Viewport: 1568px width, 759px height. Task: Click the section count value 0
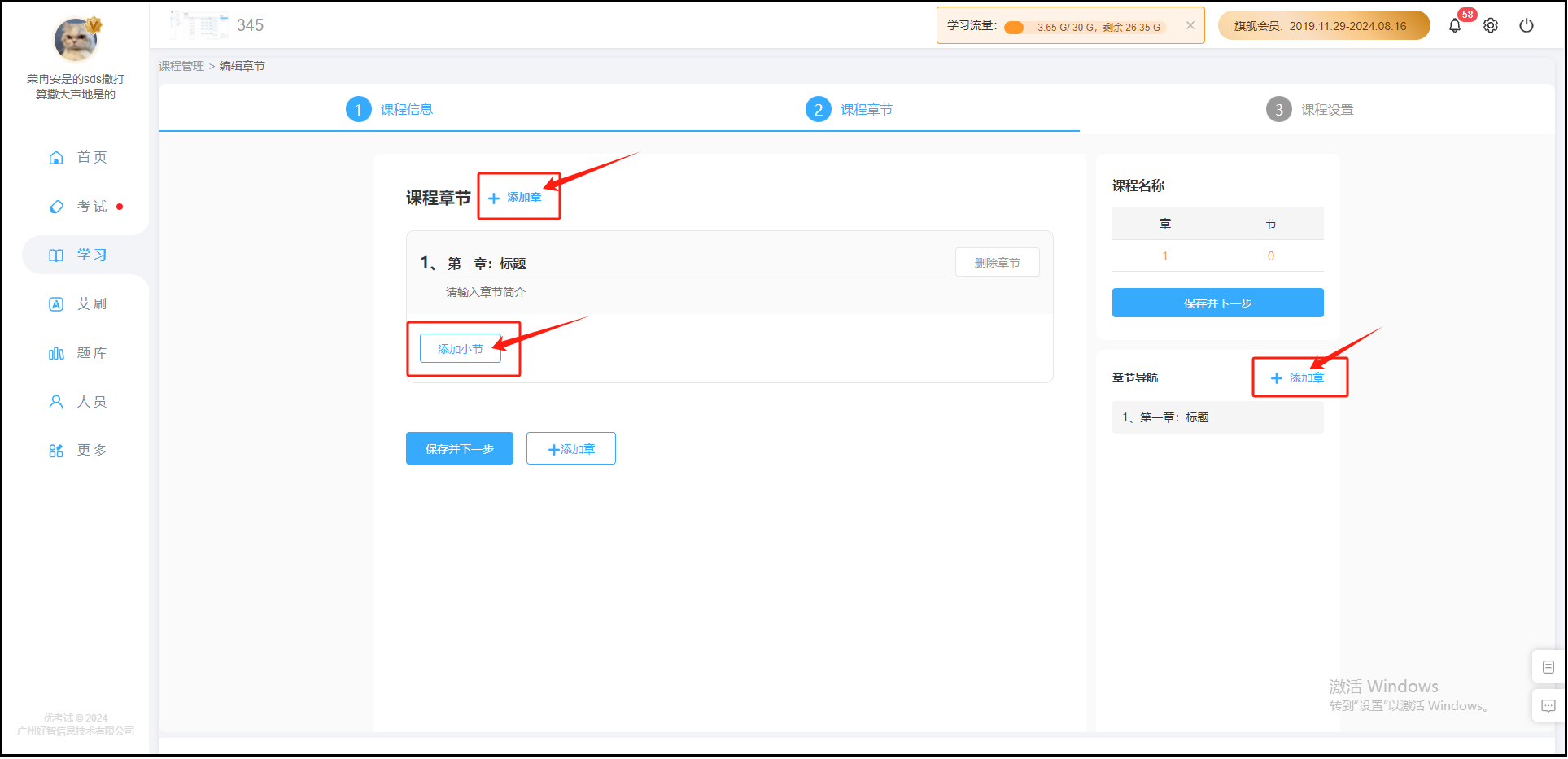1270,255
